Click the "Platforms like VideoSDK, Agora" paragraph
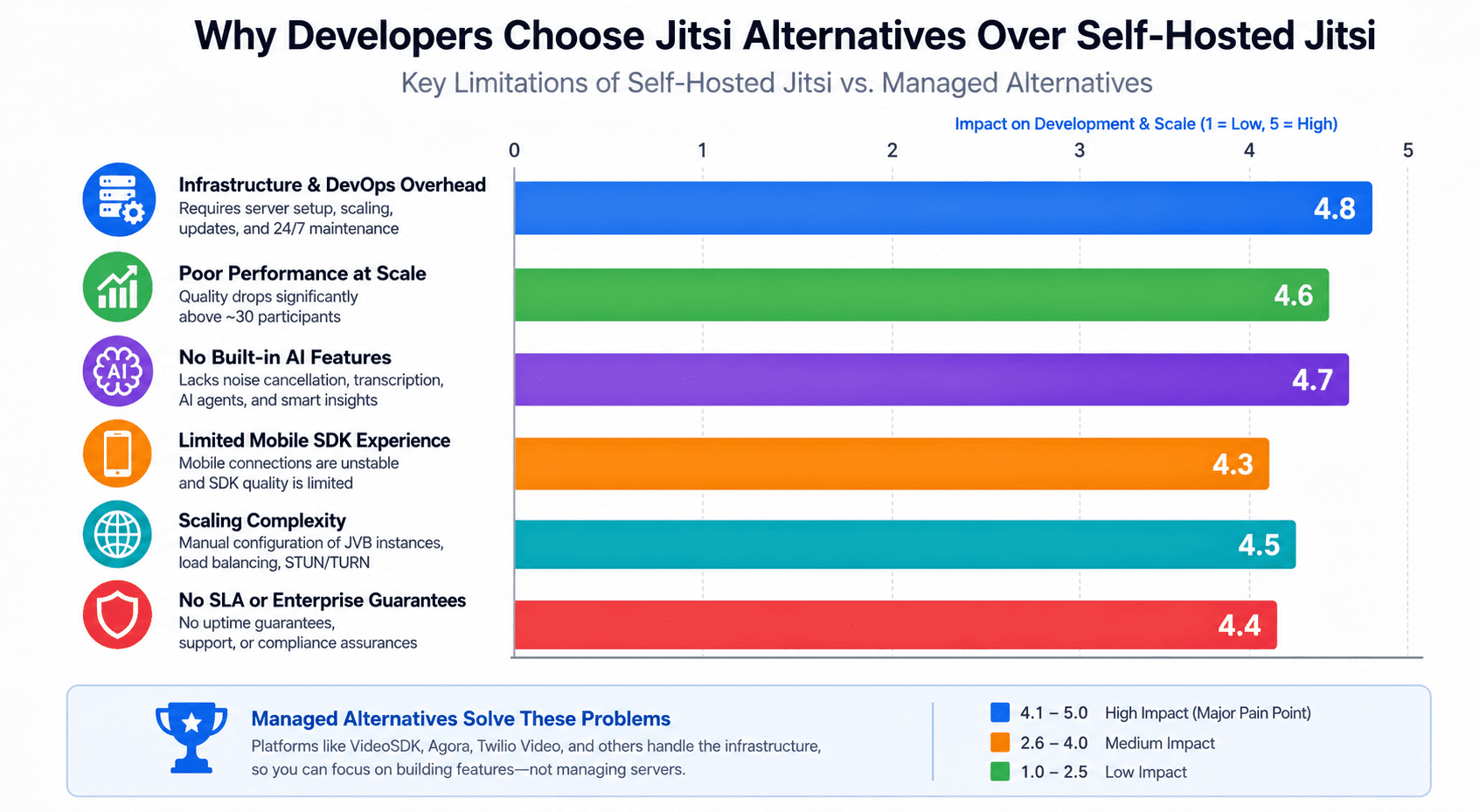Viewport: 1480px width, 812px height. (536, 758)
